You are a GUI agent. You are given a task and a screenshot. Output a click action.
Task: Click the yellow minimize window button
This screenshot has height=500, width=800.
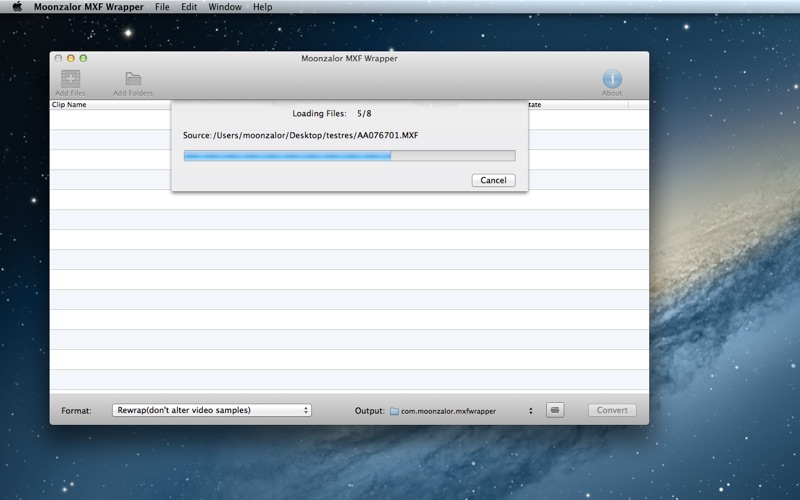click(x=71, y=58)
